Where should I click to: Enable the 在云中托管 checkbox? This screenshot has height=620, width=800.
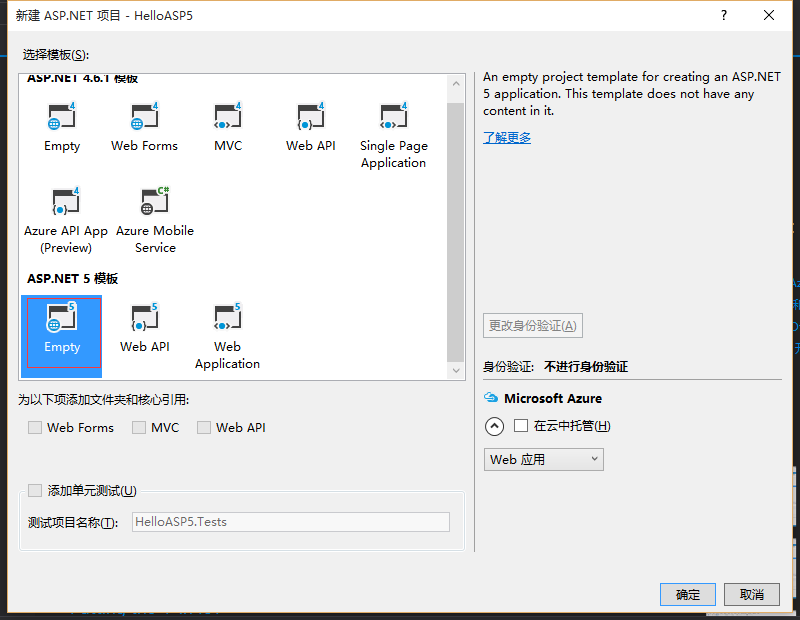[x=520, y=426]
